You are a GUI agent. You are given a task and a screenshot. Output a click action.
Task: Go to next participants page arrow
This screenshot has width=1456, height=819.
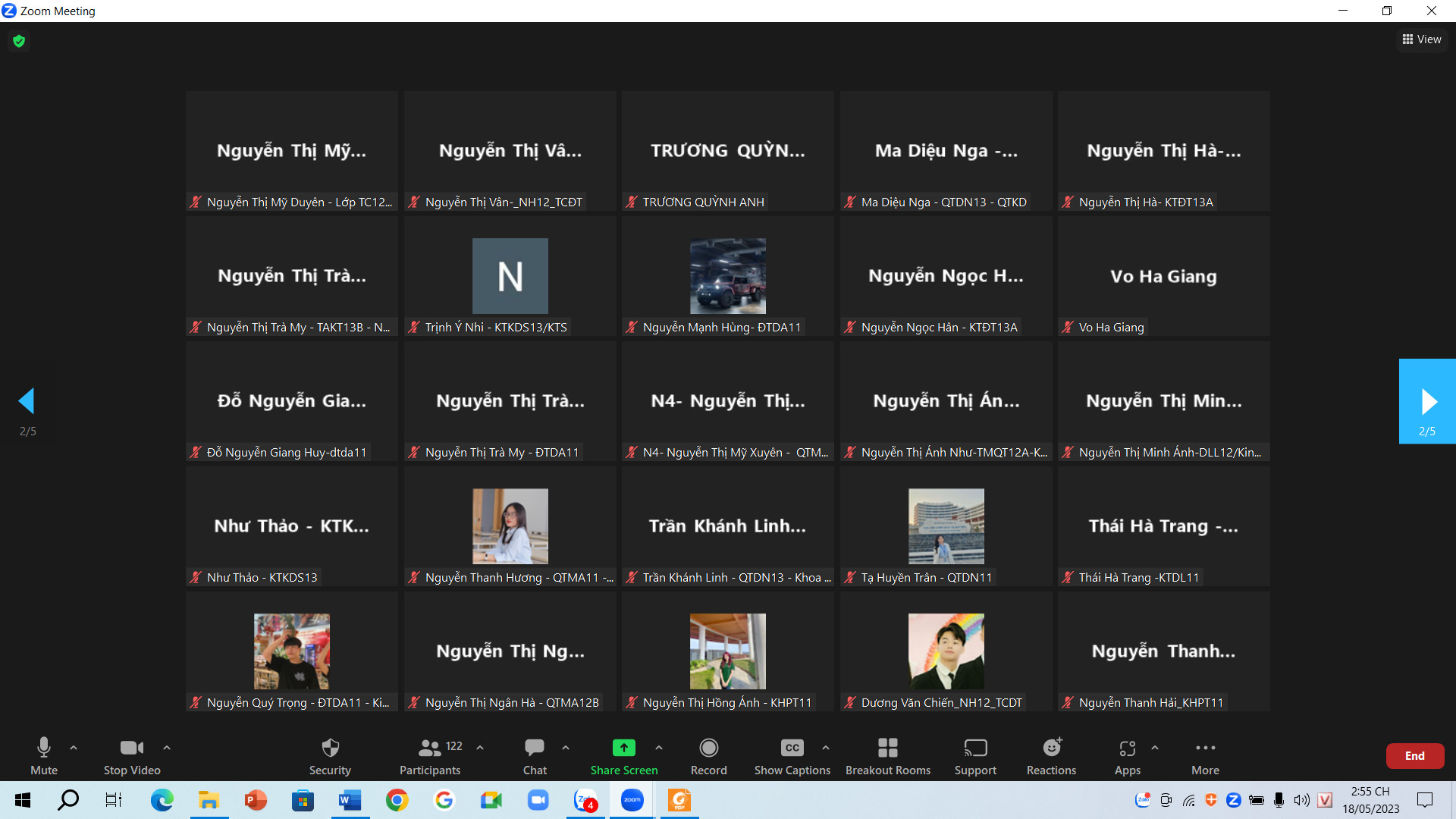(x=1428, y=401)
